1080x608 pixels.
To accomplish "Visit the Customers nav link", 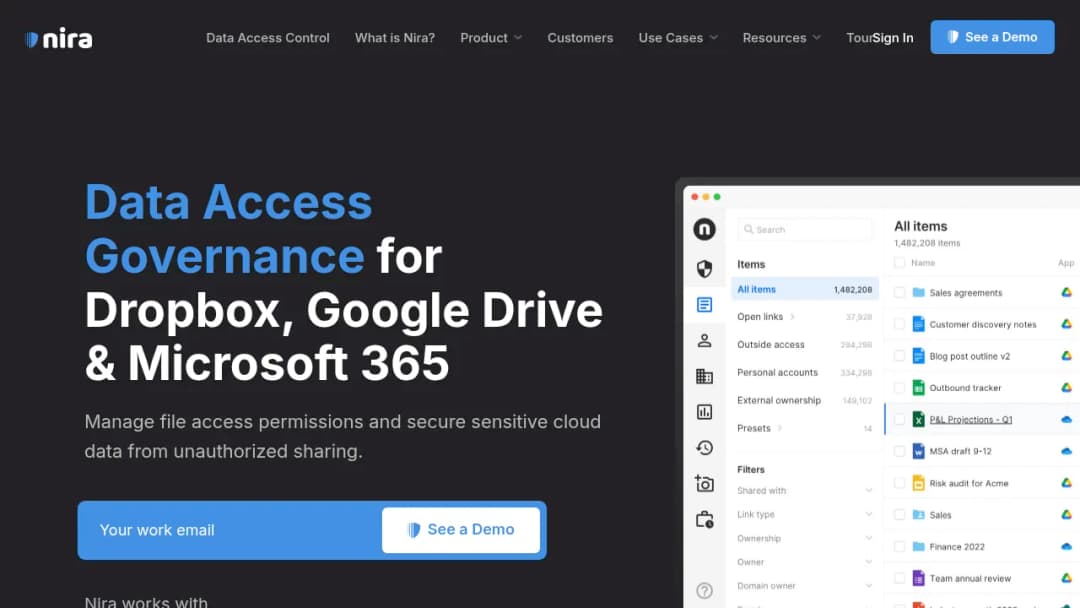I will point(580,38).
